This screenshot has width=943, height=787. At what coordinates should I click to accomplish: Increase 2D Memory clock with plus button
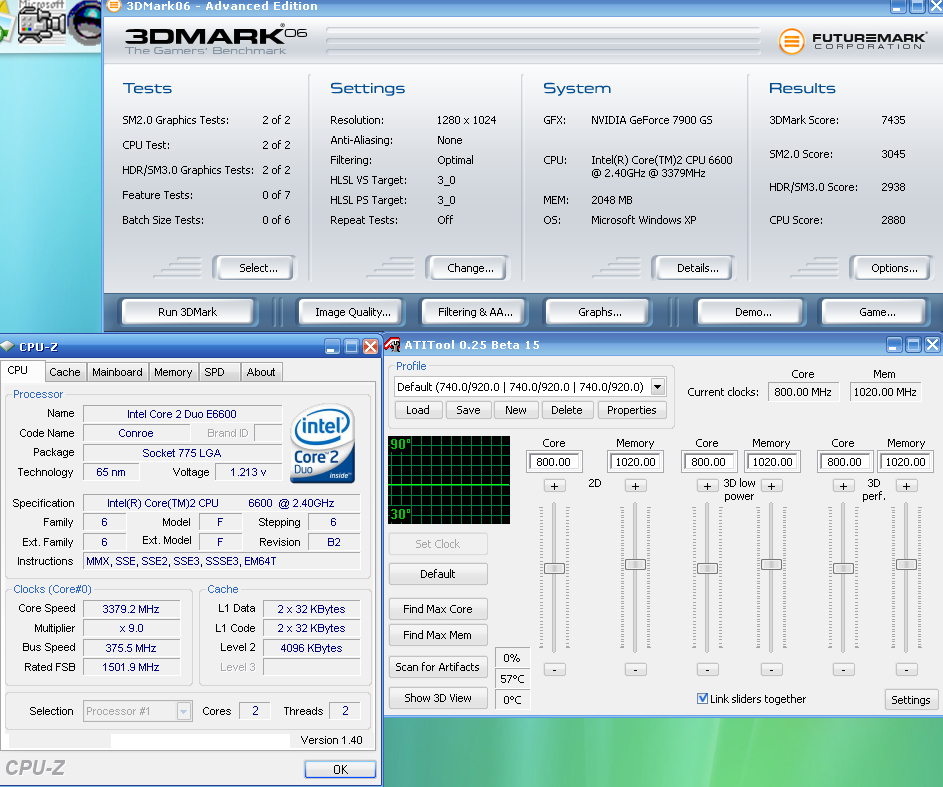point(636,486)
